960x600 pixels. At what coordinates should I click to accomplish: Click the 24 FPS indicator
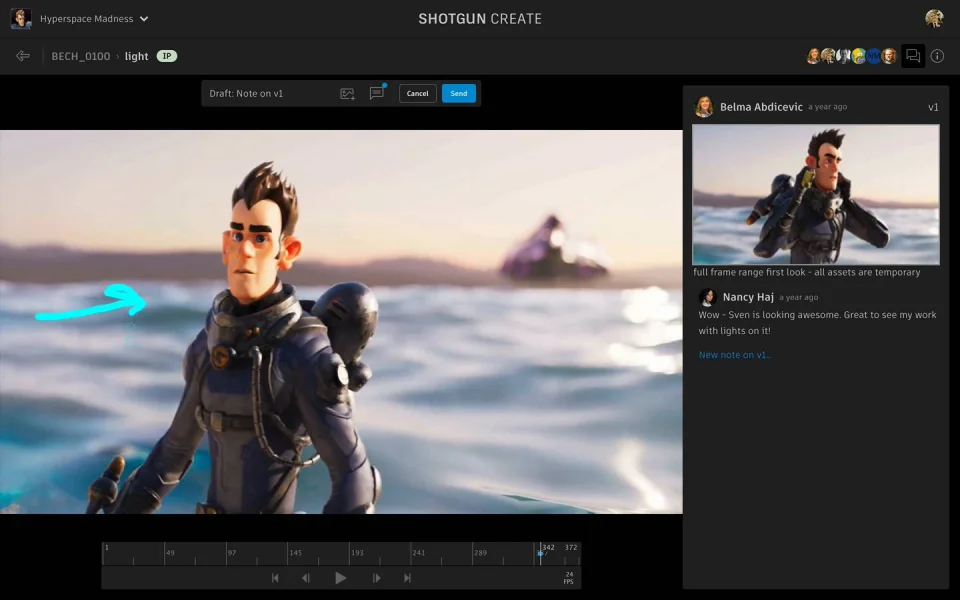coord(569,578)
